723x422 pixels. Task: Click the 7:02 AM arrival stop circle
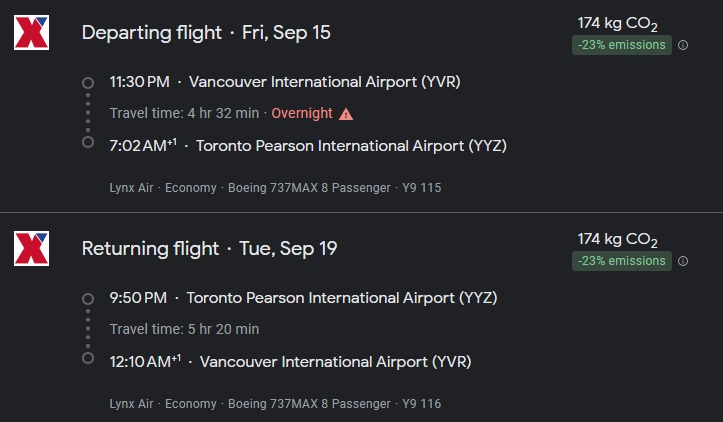(88, 143)
